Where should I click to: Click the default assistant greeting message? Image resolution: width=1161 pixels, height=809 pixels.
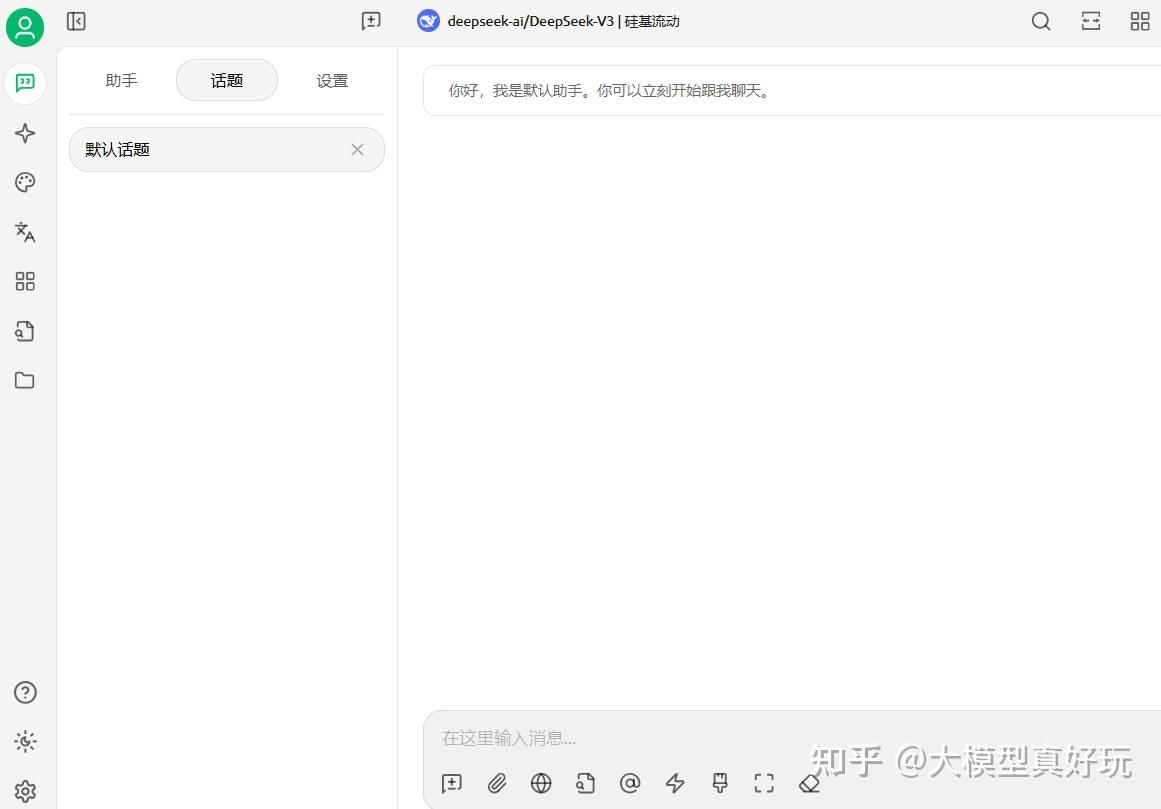click(x=792, y=90)
